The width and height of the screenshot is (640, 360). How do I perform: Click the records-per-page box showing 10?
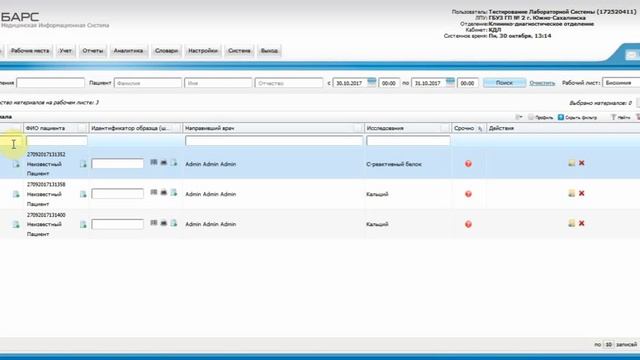(x=608, y=344)
